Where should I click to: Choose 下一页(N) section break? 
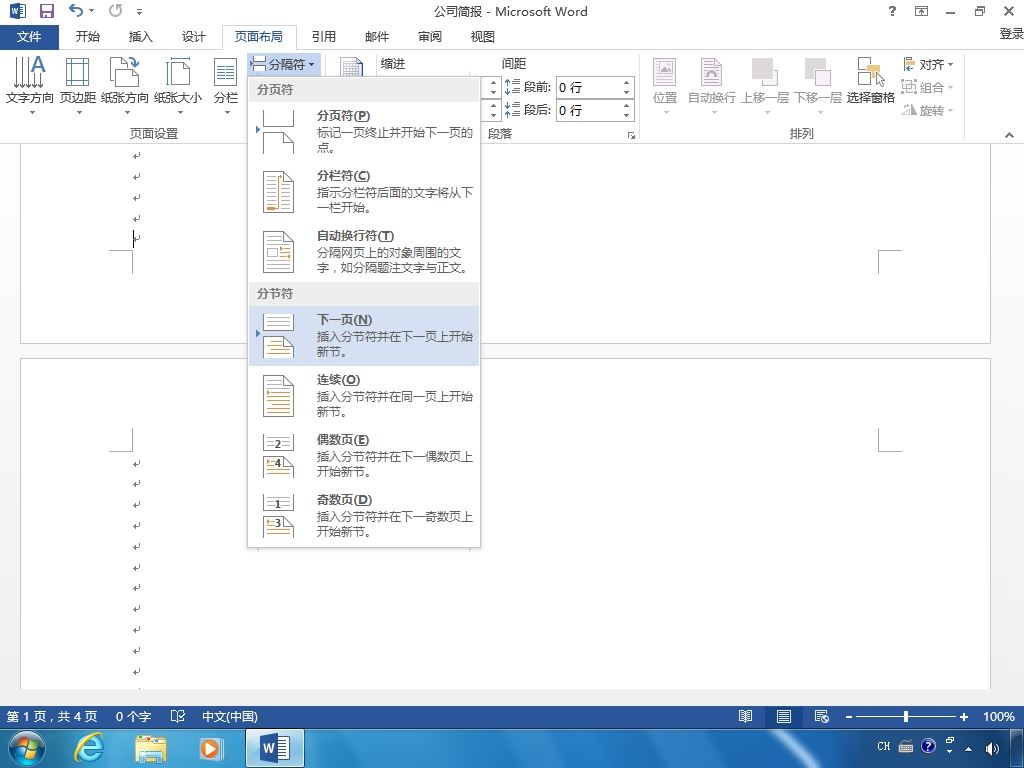point(364,335)
